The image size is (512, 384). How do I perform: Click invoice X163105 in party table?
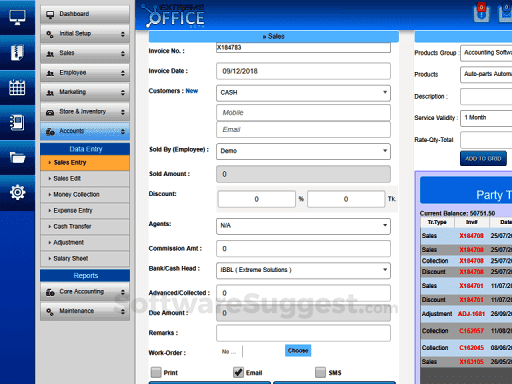471,362
